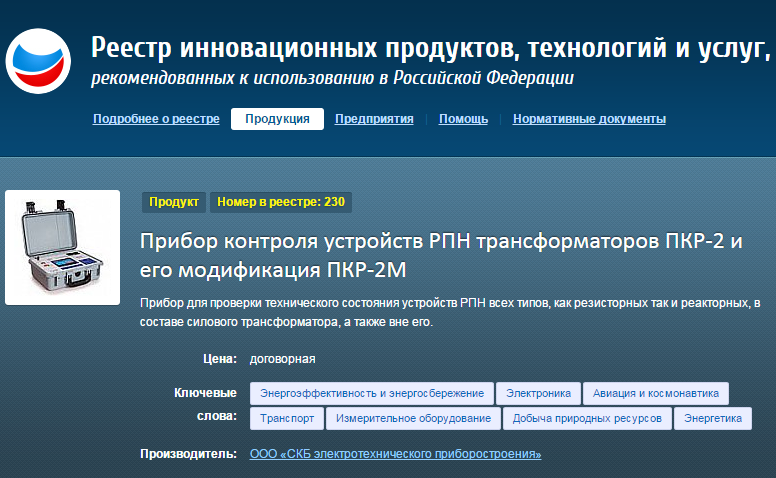Click the 'Производитель:' label

189,454
